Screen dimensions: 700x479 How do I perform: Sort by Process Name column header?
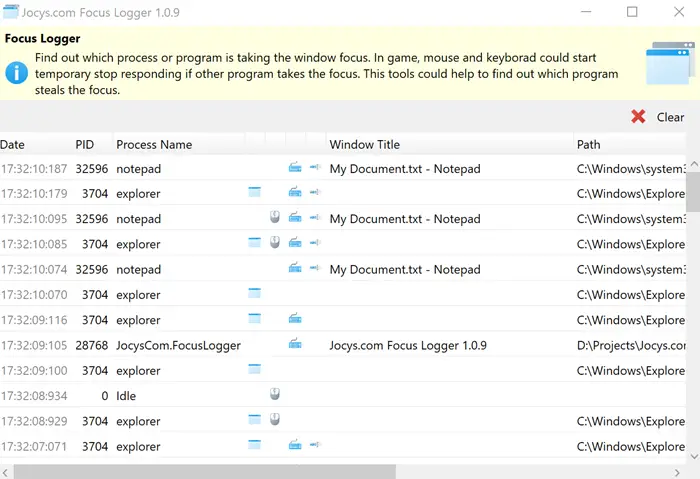click(179, 145)
